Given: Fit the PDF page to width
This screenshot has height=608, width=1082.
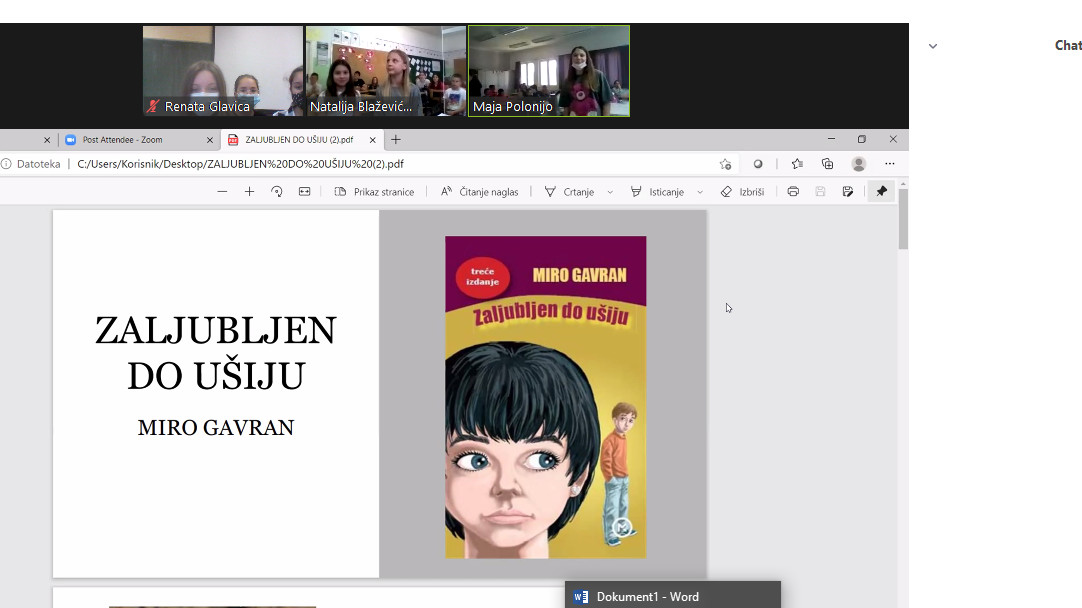Looking at the screenshot, I should [304, 192].
